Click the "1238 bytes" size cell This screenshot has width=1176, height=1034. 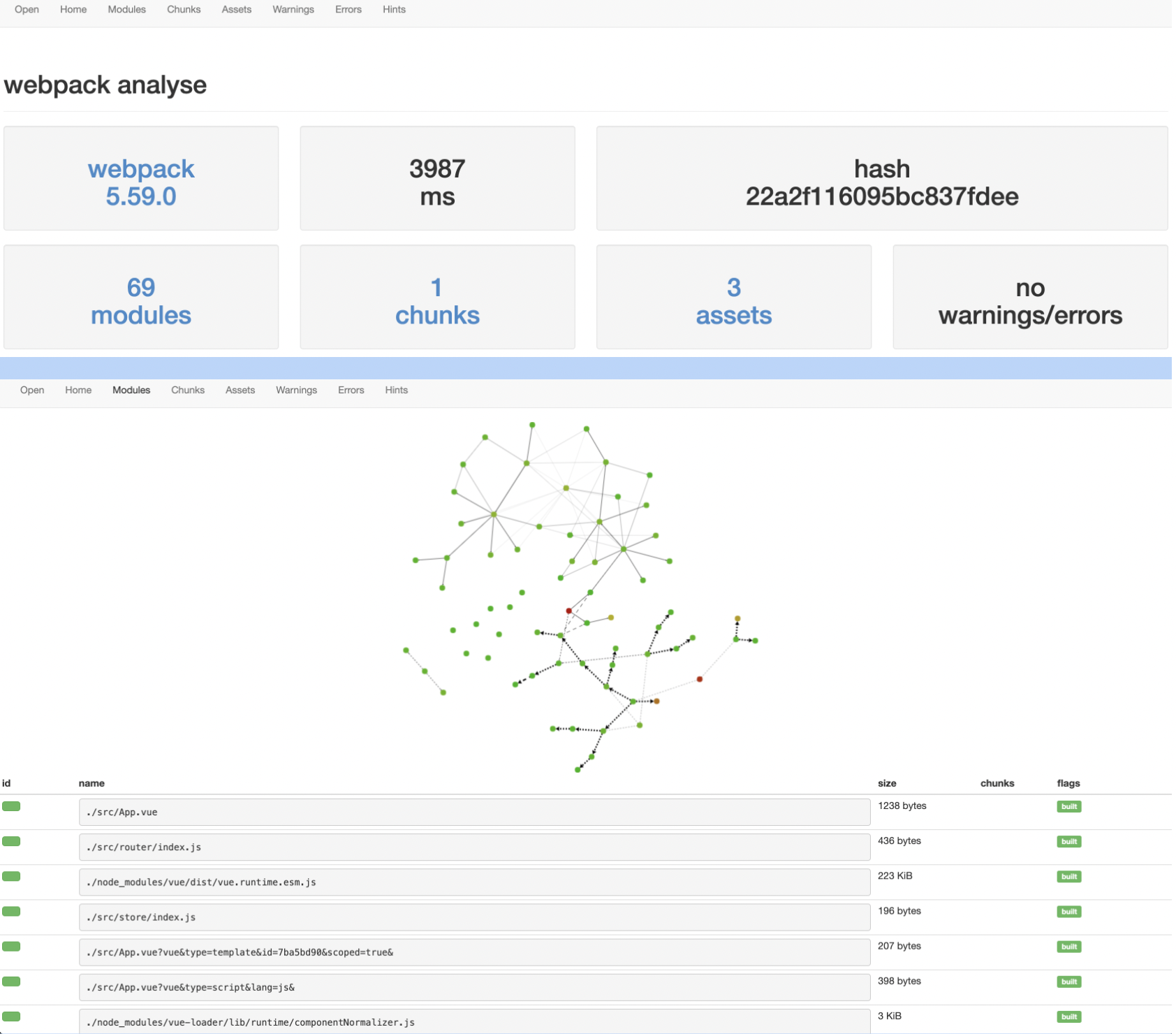click(902, 806)
